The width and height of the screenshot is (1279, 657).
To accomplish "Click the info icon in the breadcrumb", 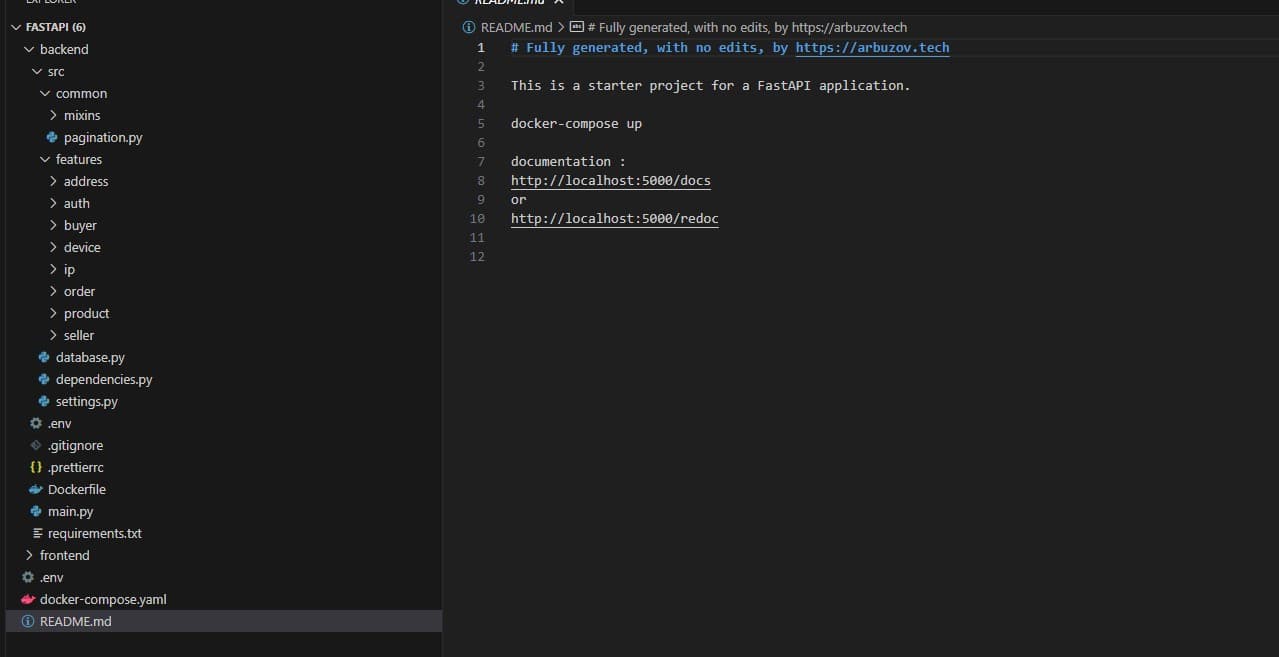I will pos(469,27).
